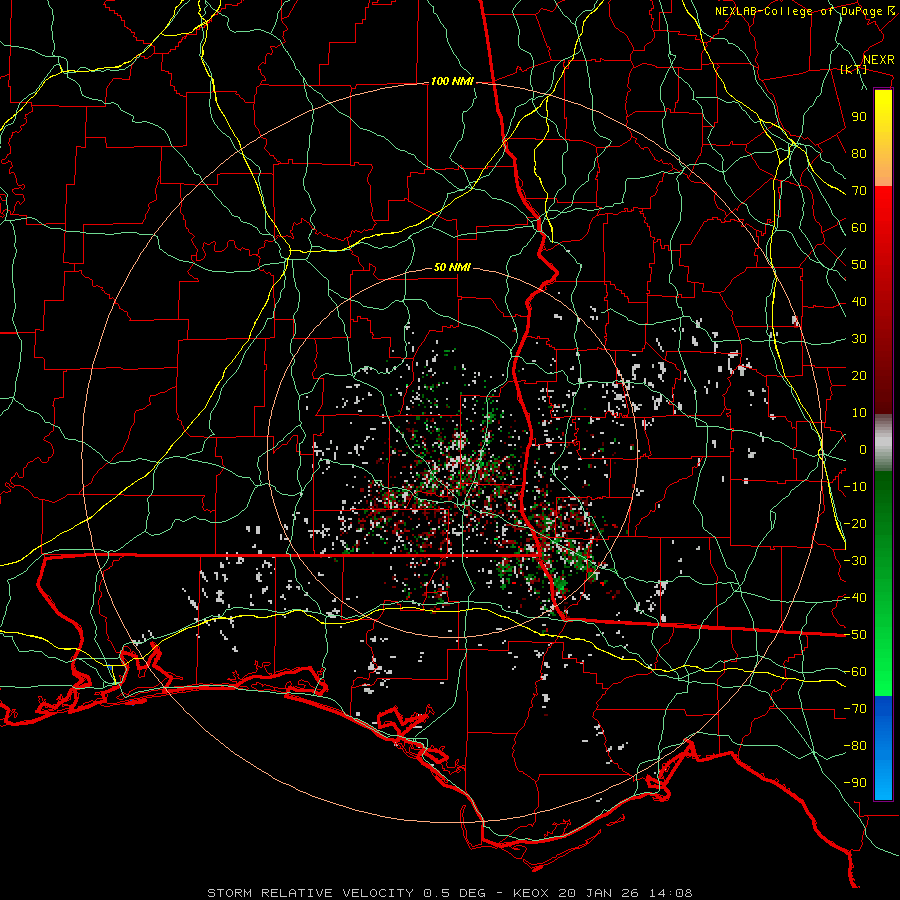Click the NEXR label above the legend
Screen dimensions: 900x900
click(x=878, y=60)
